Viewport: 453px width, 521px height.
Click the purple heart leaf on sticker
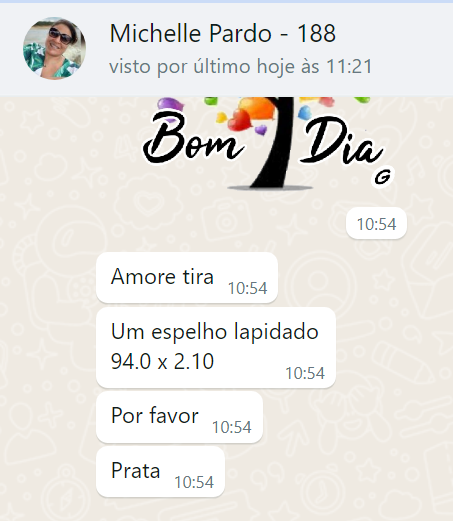pyautogui.click(x=170, y=104)
